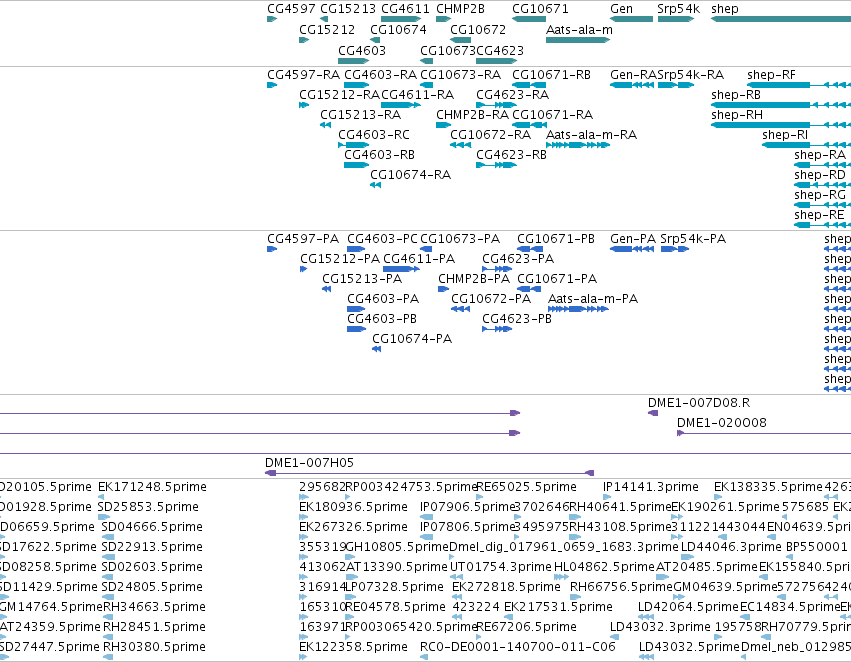Select the shep-RB transcript
Viewport: 851px width, 662px height.
781,105
